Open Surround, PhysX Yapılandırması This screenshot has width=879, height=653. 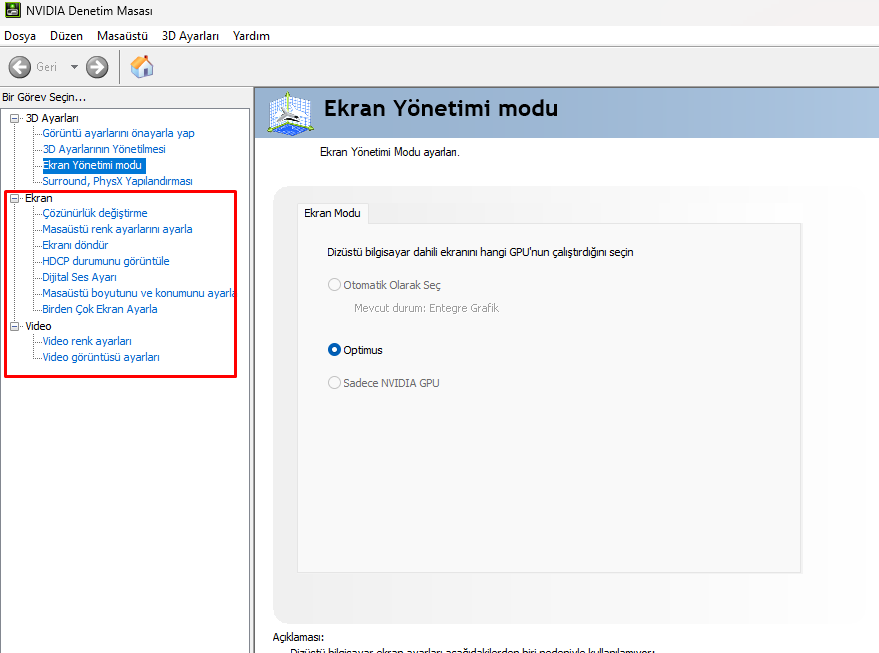coord(117,181)
